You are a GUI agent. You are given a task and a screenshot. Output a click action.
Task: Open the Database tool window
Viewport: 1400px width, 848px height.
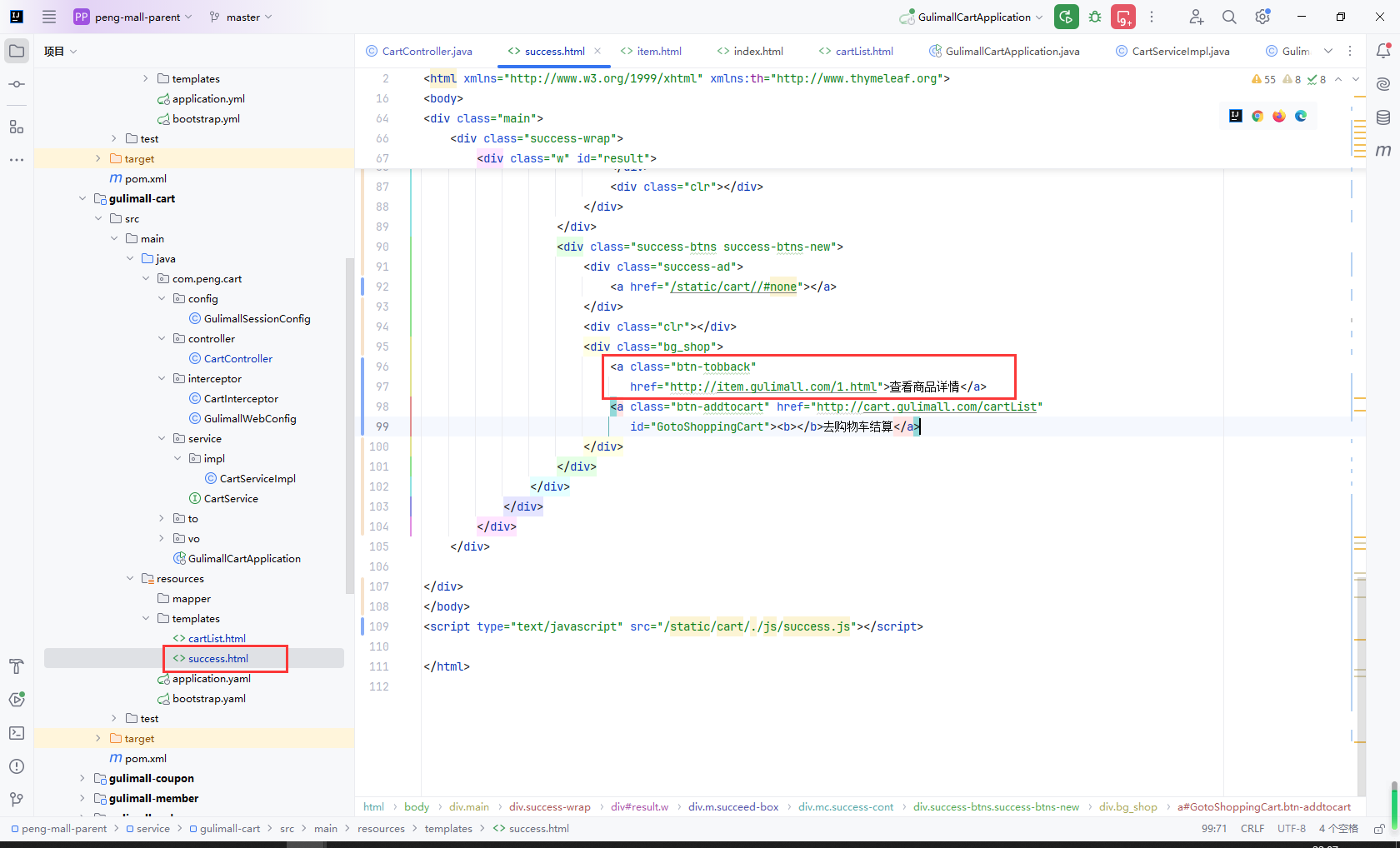click(1383, 117)
